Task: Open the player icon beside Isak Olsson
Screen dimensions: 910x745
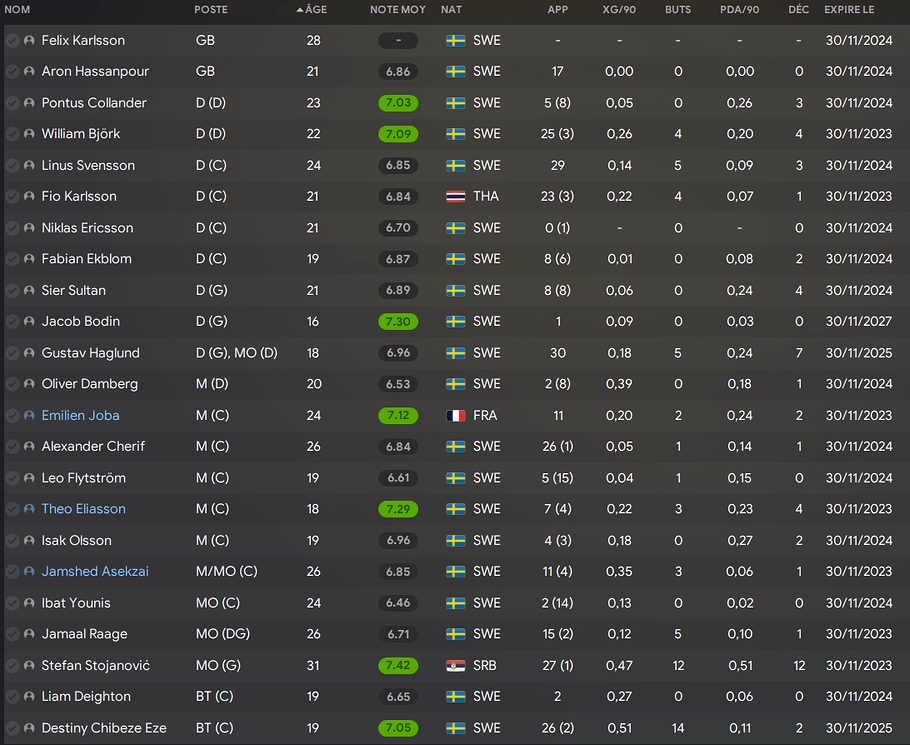Action: (29, 540)
